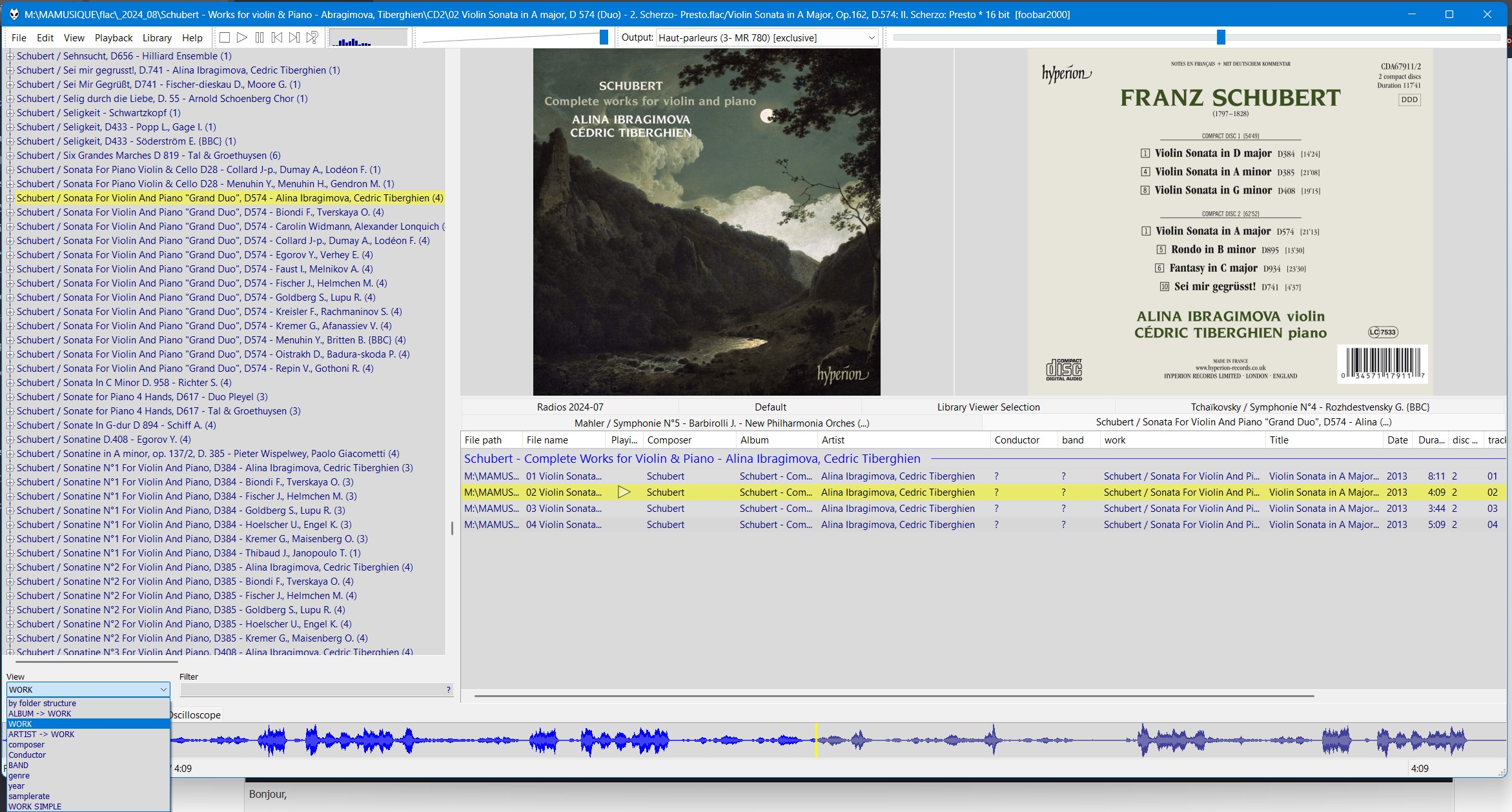Click the random playback icon
Screen dimensions: 1512x812
coord(312,38)
